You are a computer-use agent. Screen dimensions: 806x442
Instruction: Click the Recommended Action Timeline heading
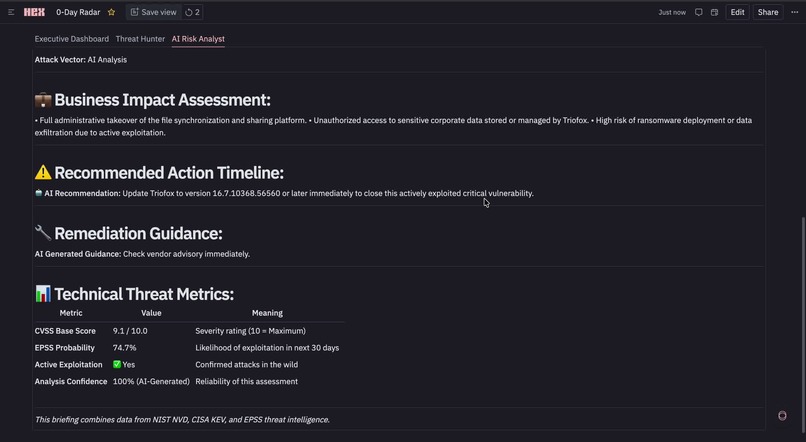tap(169, 173)
